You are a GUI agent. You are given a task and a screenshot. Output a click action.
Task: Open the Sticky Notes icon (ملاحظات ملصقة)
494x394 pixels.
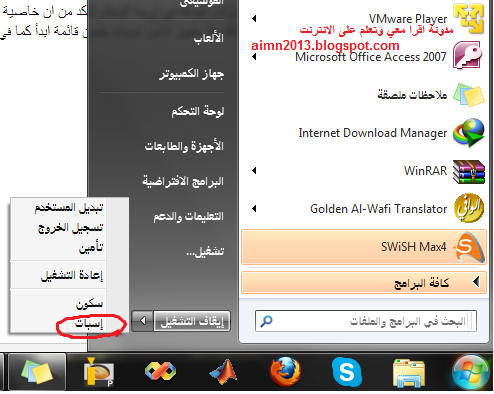[469, 95]
